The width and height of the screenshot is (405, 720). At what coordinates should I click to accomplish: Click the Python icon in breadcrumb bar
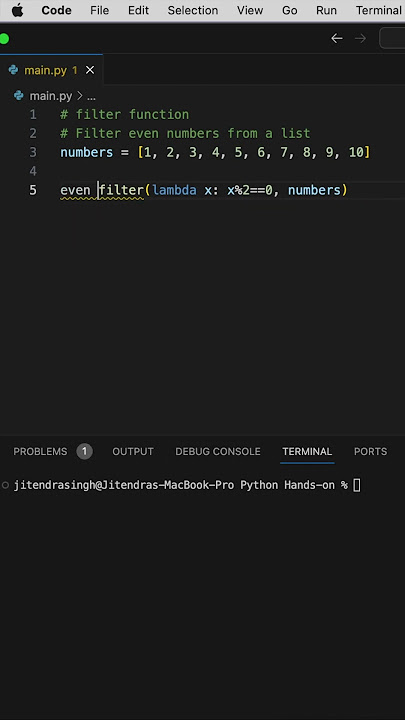(x=19, y=96)
